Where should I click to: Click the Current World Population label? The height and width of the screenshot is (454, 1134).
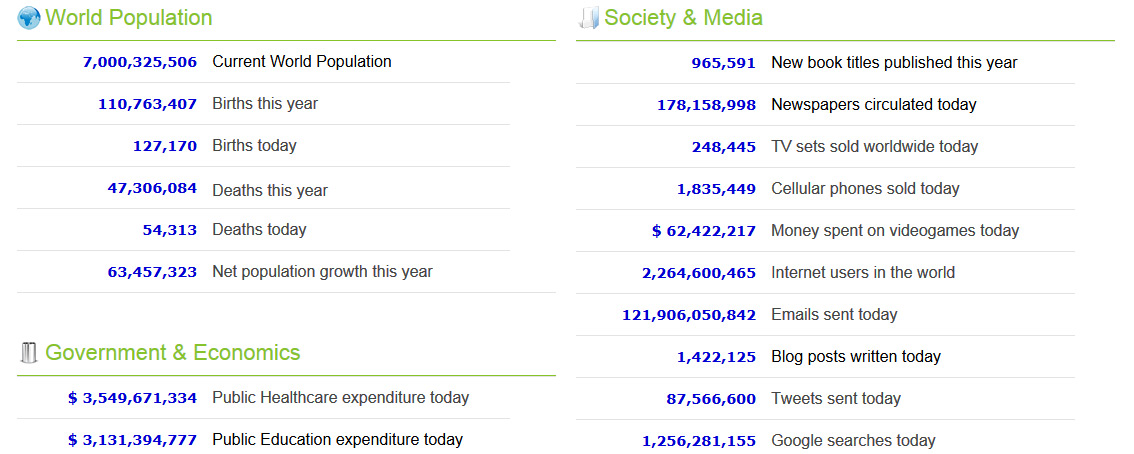coord(302,62)
